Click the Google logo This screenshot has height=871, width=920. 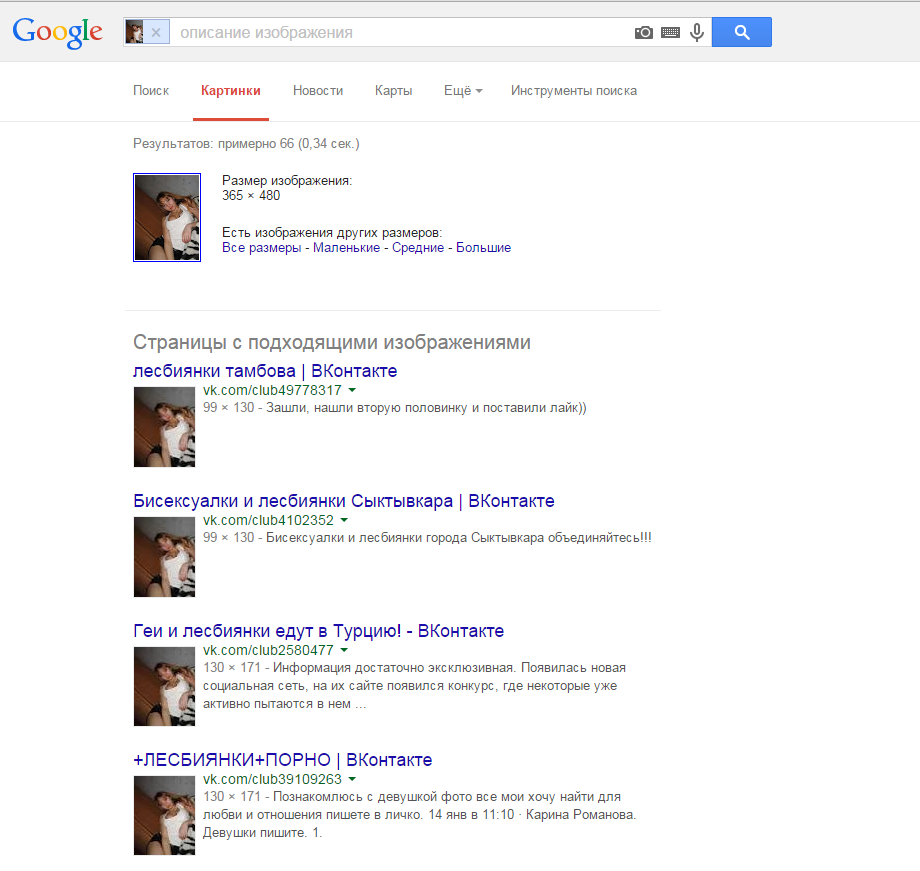[58, 33]
